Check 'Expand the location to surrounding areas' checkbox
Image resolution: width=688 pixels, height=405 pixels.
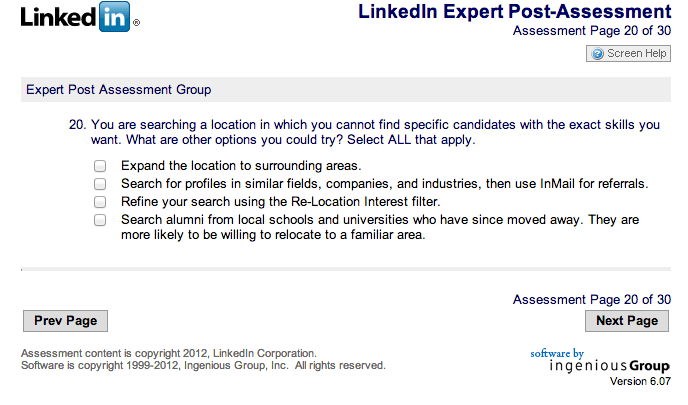[x=100, y=166]
